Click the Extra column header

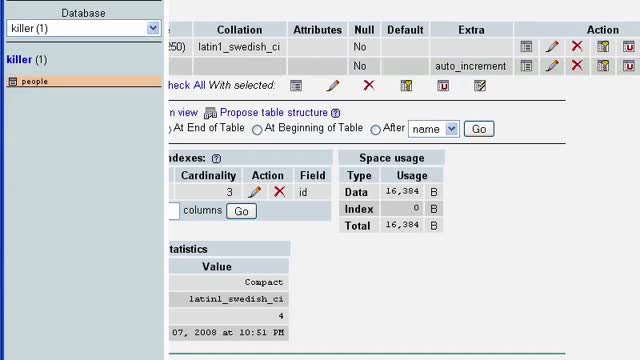point(471,30)
